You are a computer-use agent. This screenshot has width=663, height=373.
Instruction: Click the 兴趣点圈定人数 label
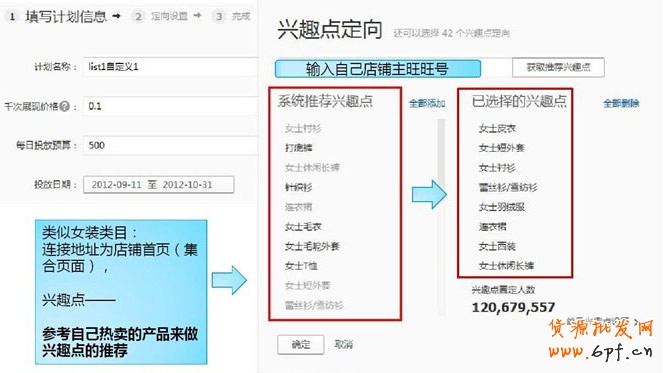[503, 290]
